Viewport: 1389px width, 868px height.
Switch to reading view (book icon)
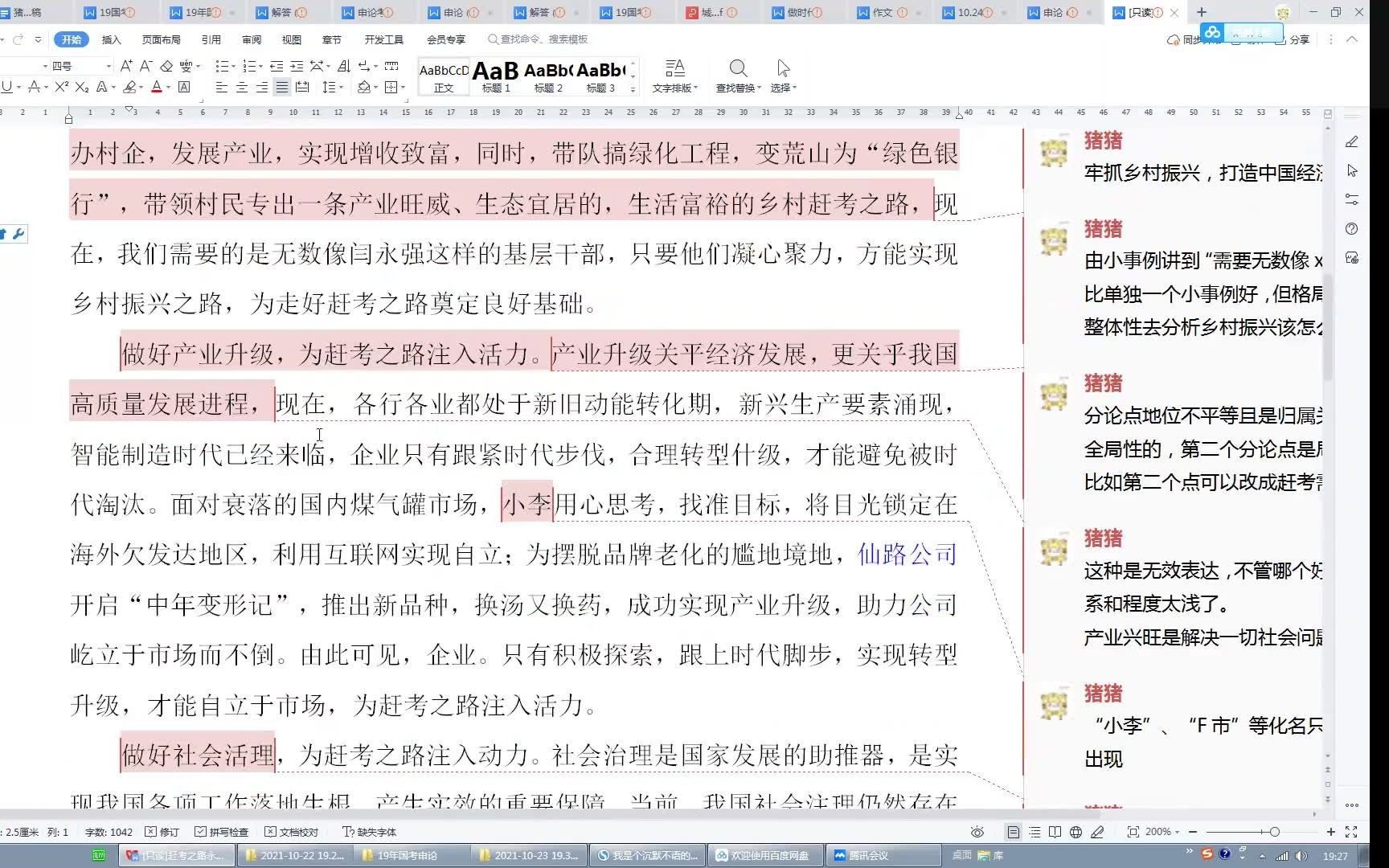click(x=1055, y=832)
